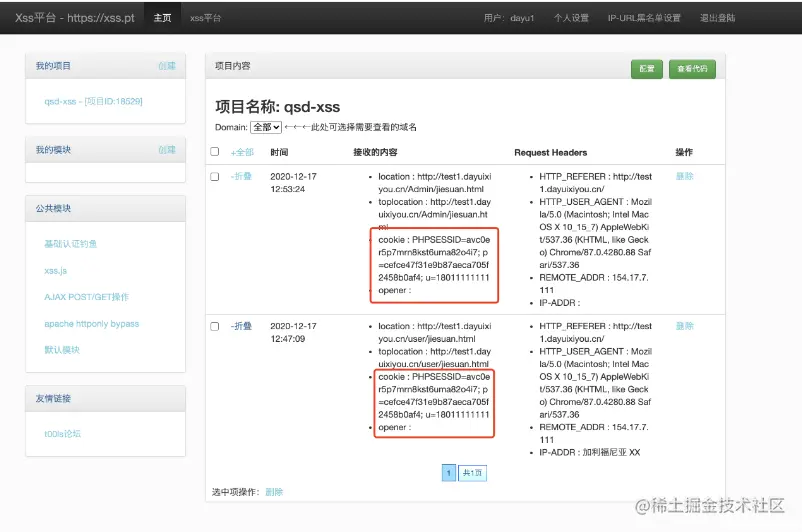Open the apache httponly bypass module
Image resolution: width=802 pixels, height=532 pixels.
pos(92,324)
